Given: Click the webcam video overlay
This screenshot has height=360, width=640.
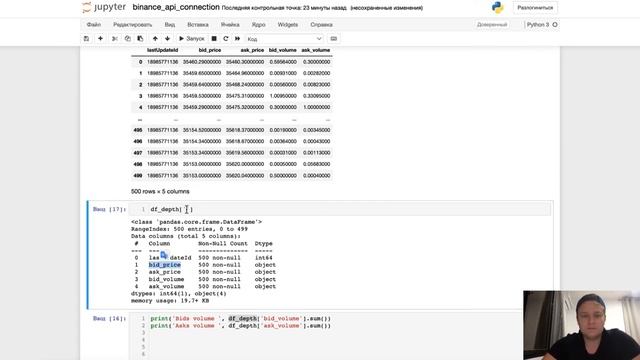Looking at the screenshot, I should coord(581,325).
